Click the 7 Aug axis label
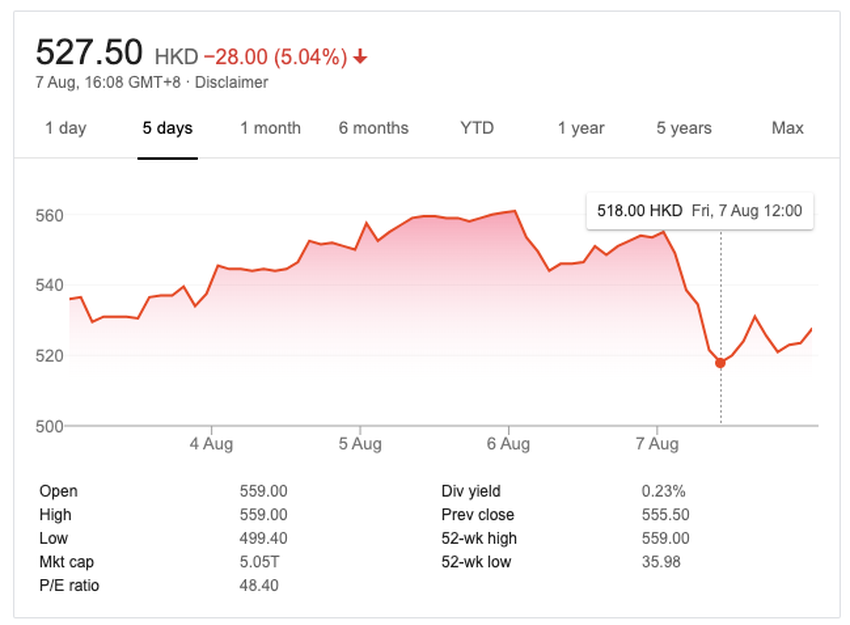 click(x=657, y=443)
